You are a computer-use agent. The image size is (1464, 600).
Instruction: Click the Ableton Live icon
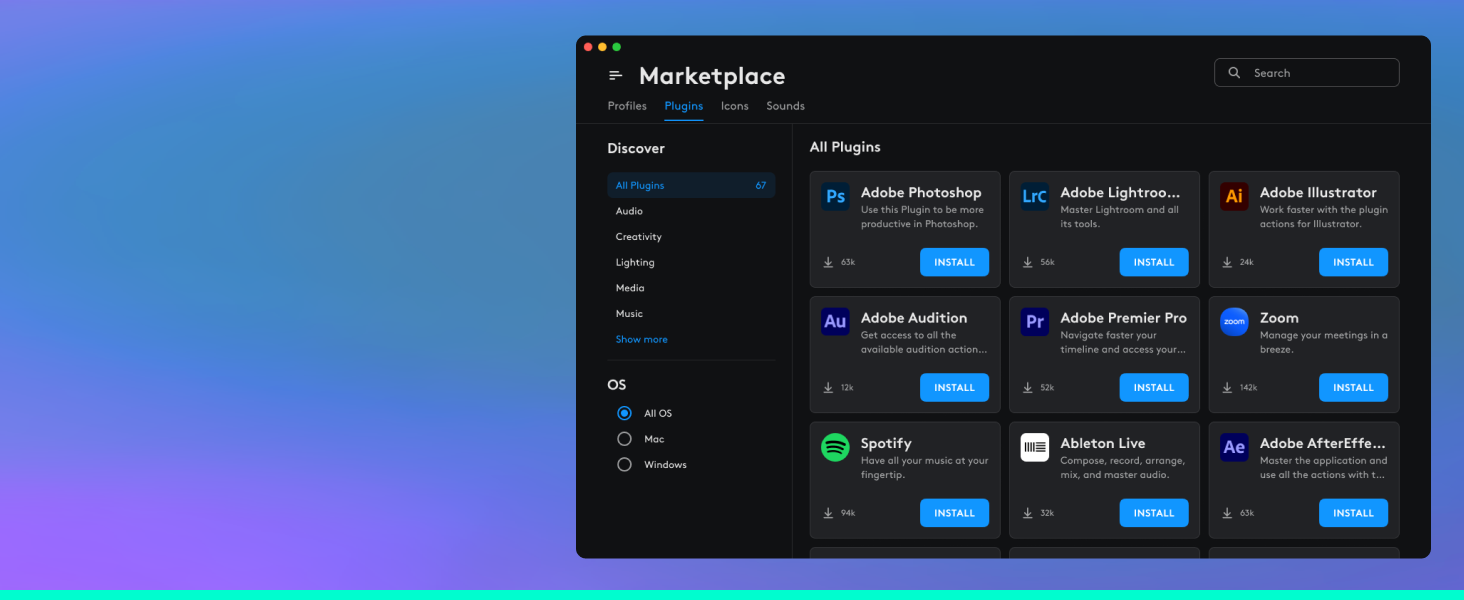(x=1035, y=447)
